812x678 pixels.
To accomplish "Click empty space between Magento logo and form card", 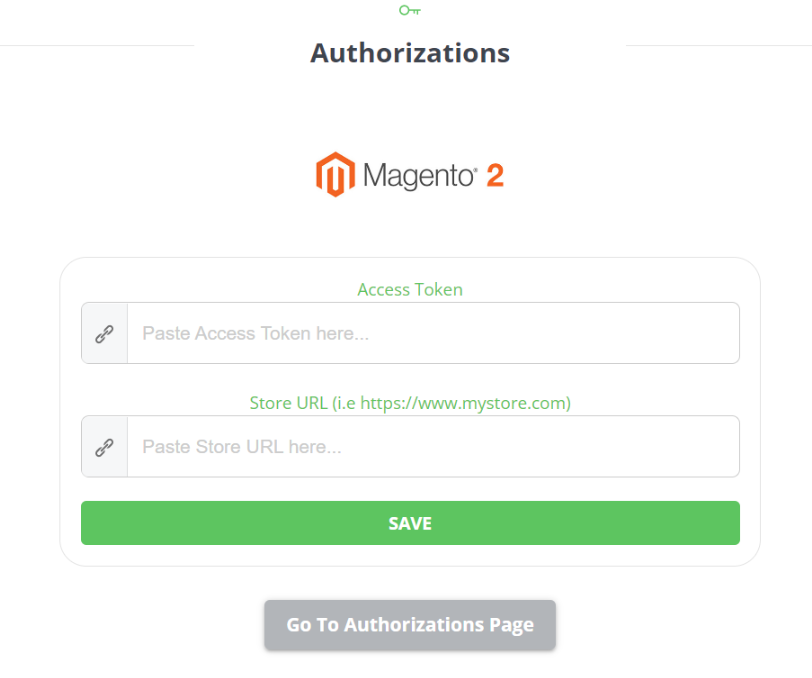I will pyautogui.click(x=410, y=228).
